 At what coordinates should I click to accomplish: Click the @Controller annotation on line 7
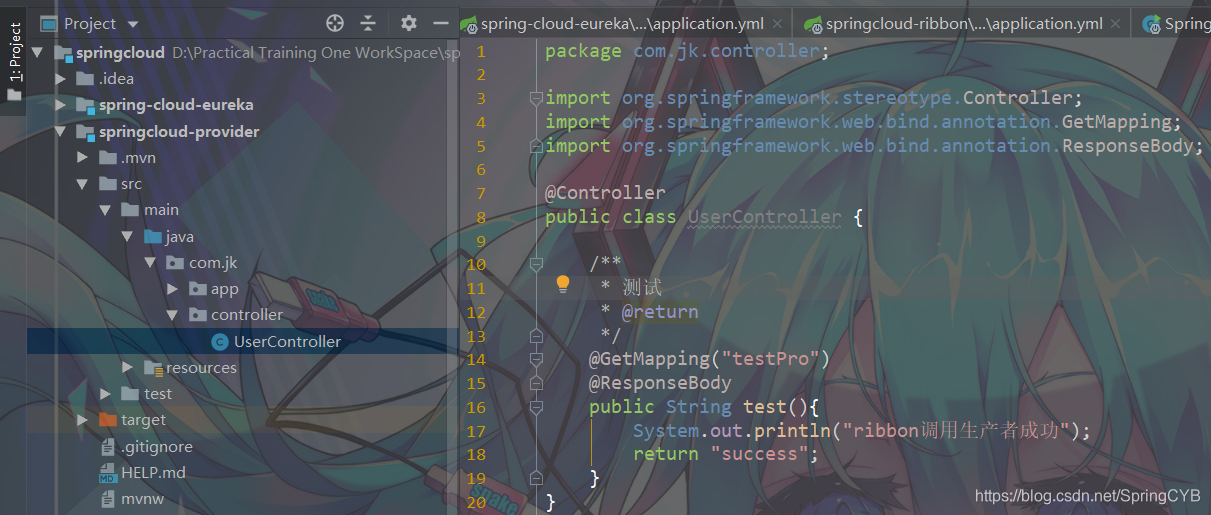click(x=605, y=193)
